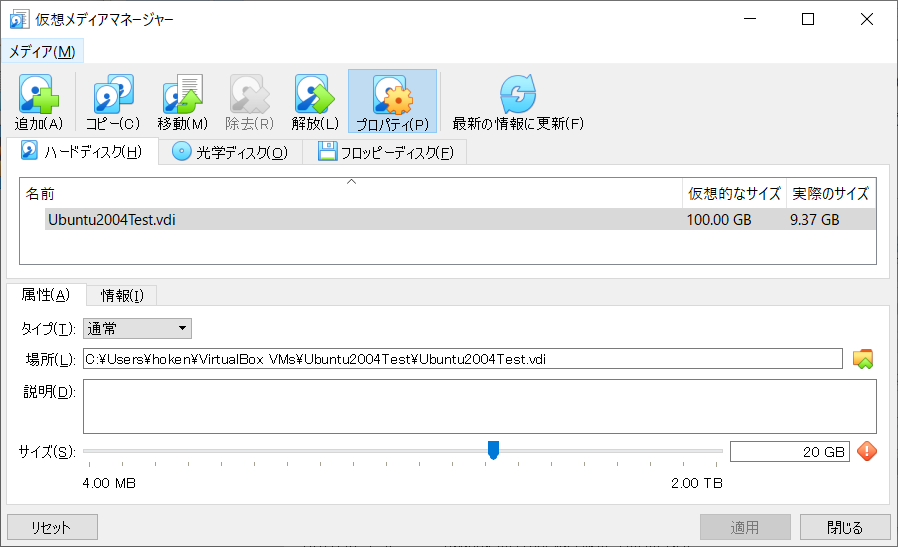Click the リセット button
Screen dimensions: 898x547
[52, 527]
